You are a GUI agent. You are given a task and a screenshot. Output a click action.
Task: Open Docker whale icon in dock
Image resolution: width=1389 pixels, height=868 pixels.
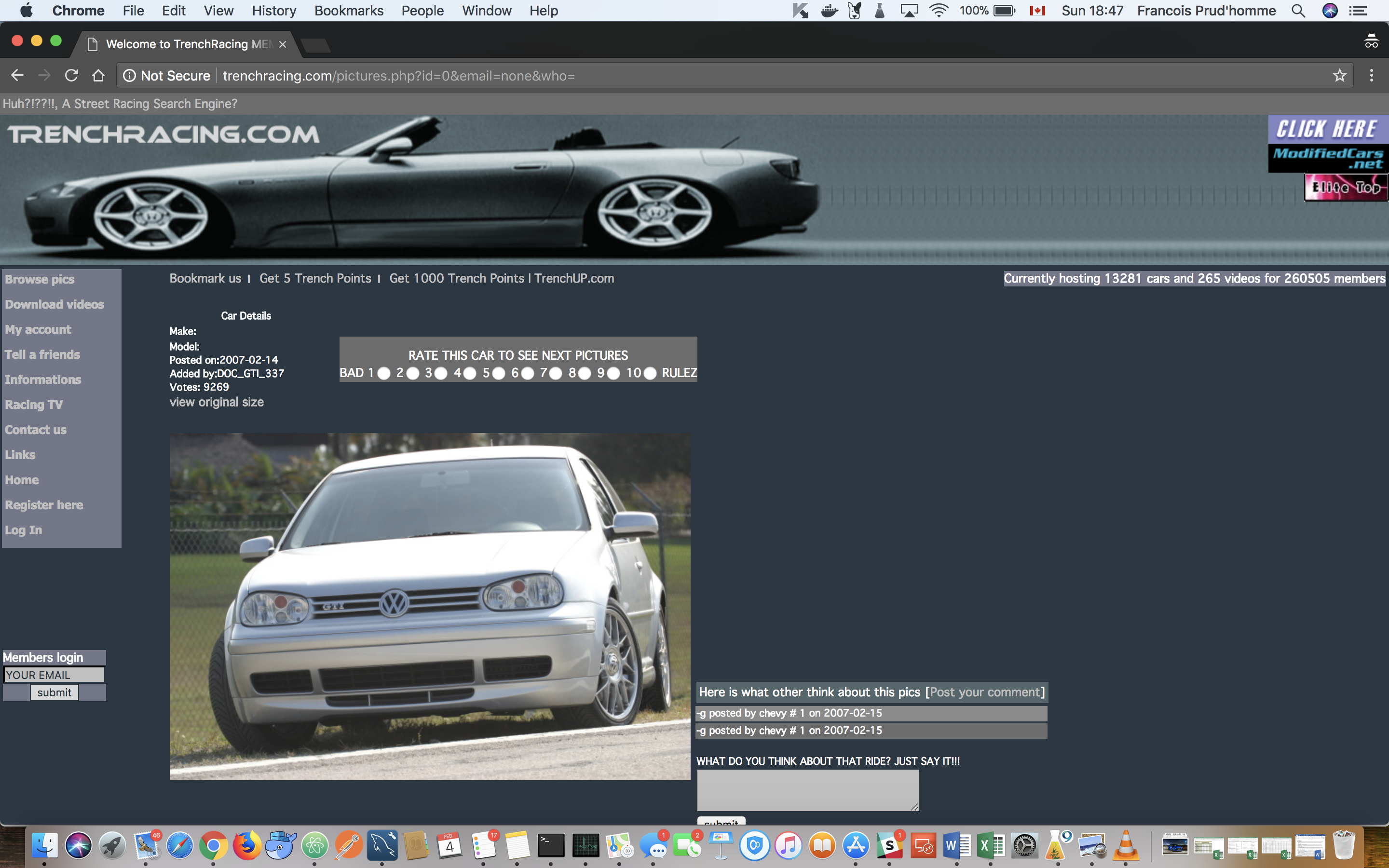click(x=281, y=845)
